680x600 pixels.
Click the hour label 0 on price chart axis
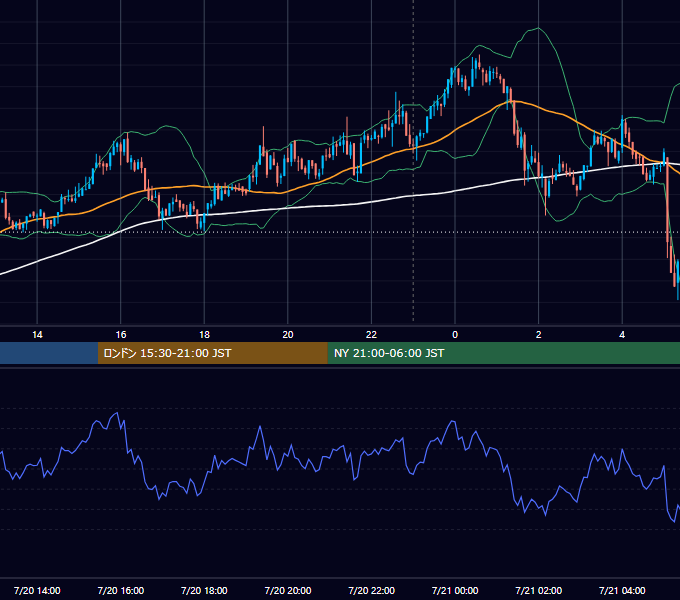455,335
